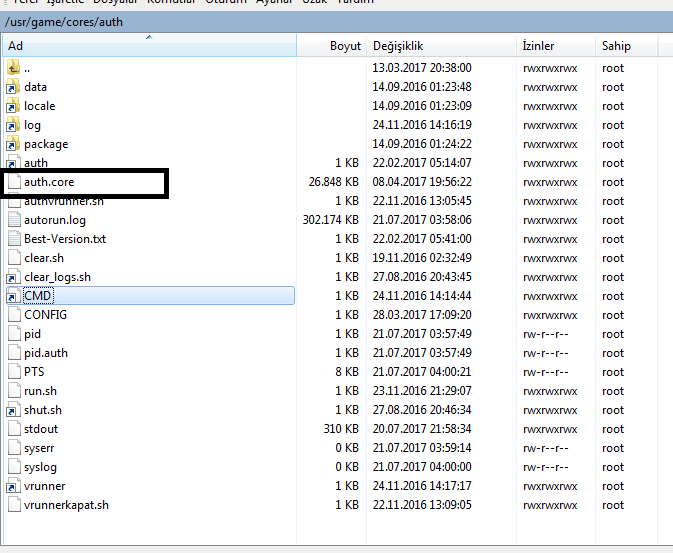
Task: Select the 'vrunnerkapat.sh' file name
Action: point(67,505)
